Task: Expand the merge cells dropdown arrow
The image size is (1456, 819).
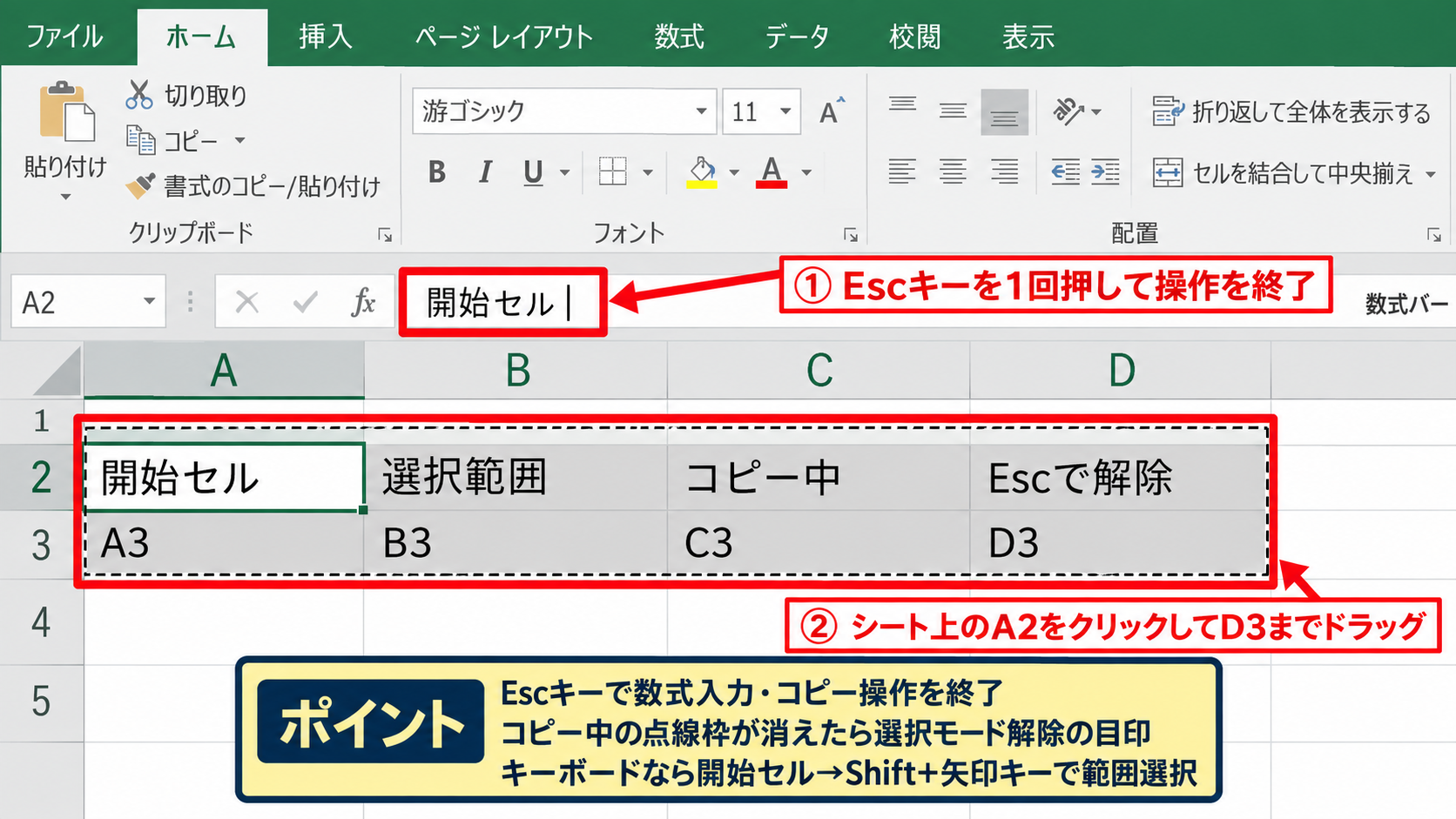Action: (x=1431, y=174)
